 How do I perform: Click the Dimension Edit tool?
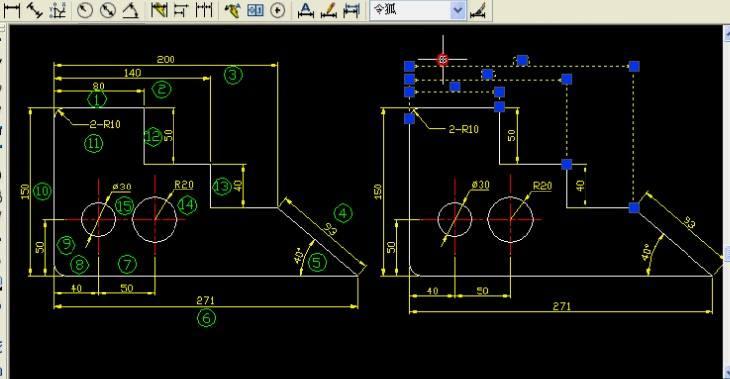tap(305, 10)
